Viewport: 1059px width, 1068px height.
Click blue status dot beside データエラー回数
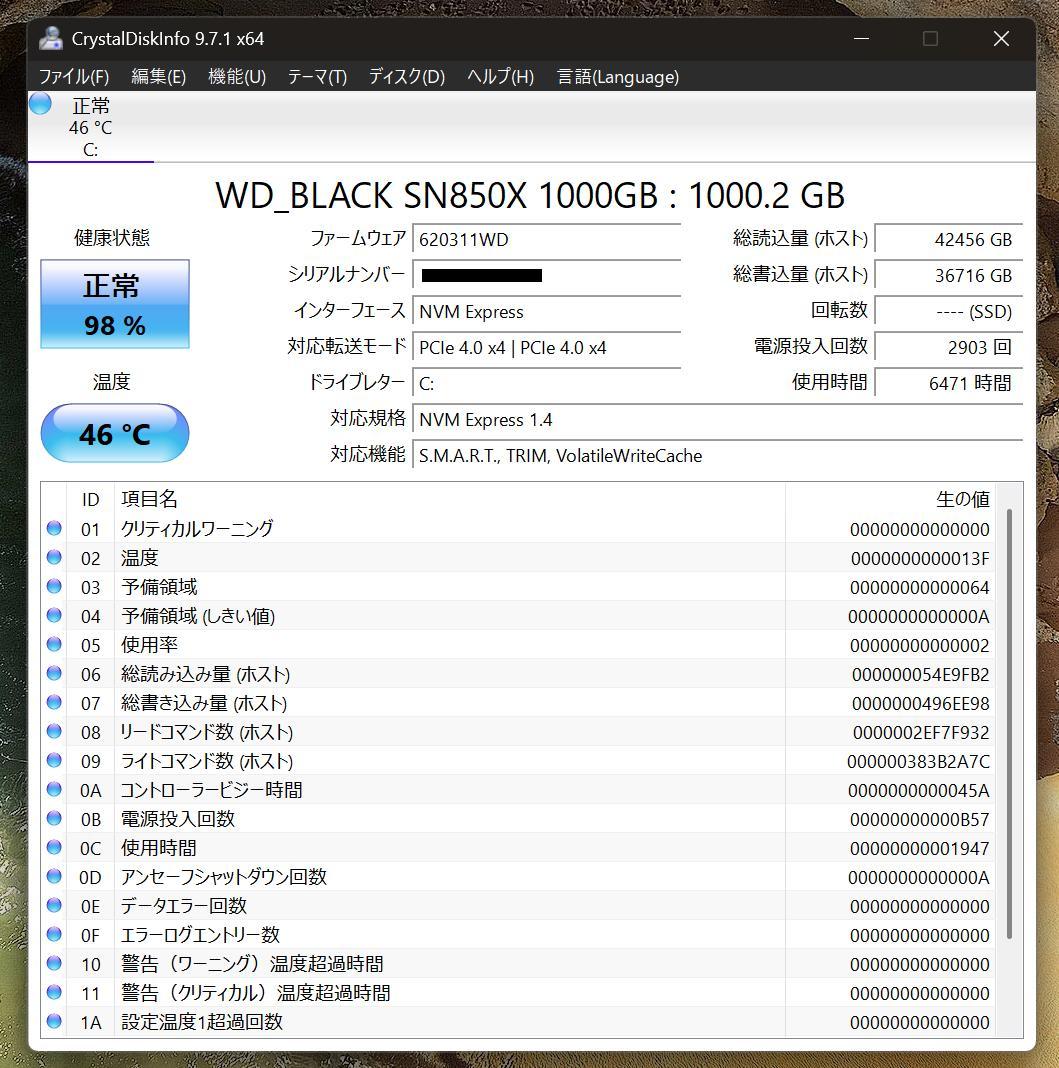(54, 905)
